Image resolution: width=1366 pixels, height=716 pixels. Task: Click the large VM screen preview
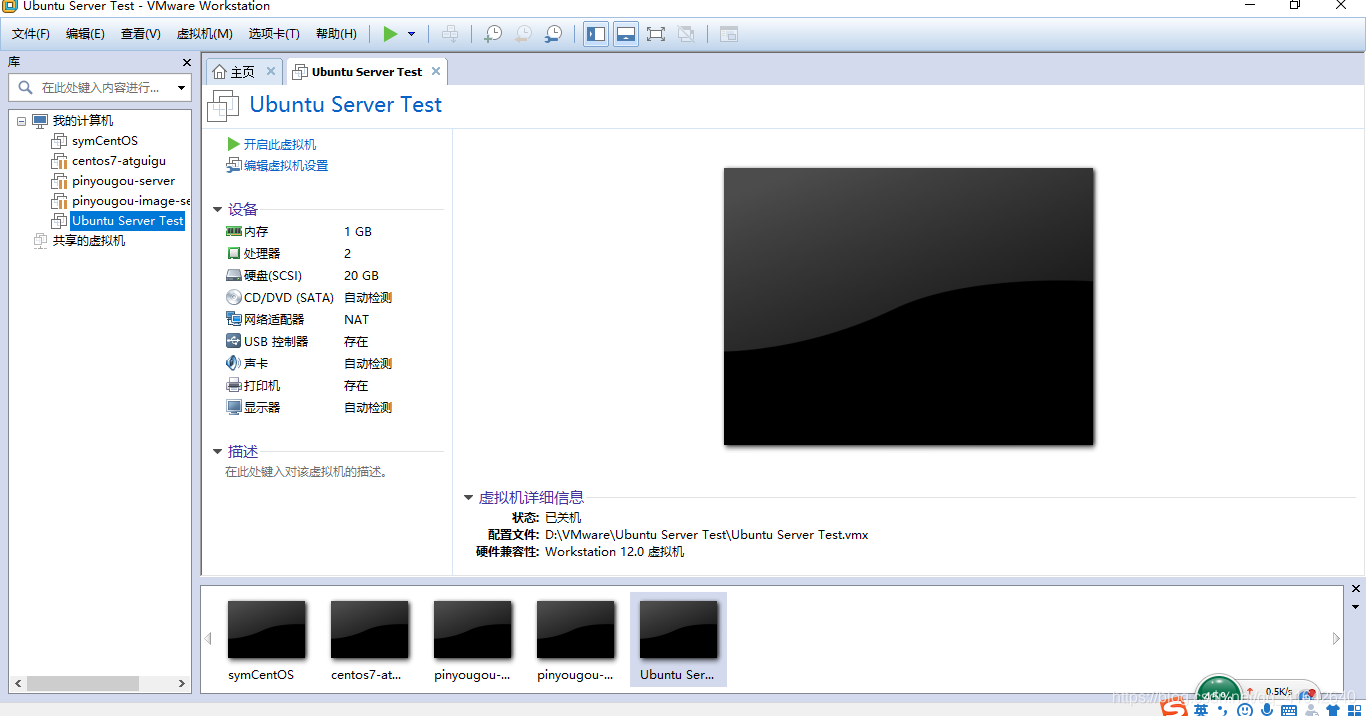pos(909,306)
